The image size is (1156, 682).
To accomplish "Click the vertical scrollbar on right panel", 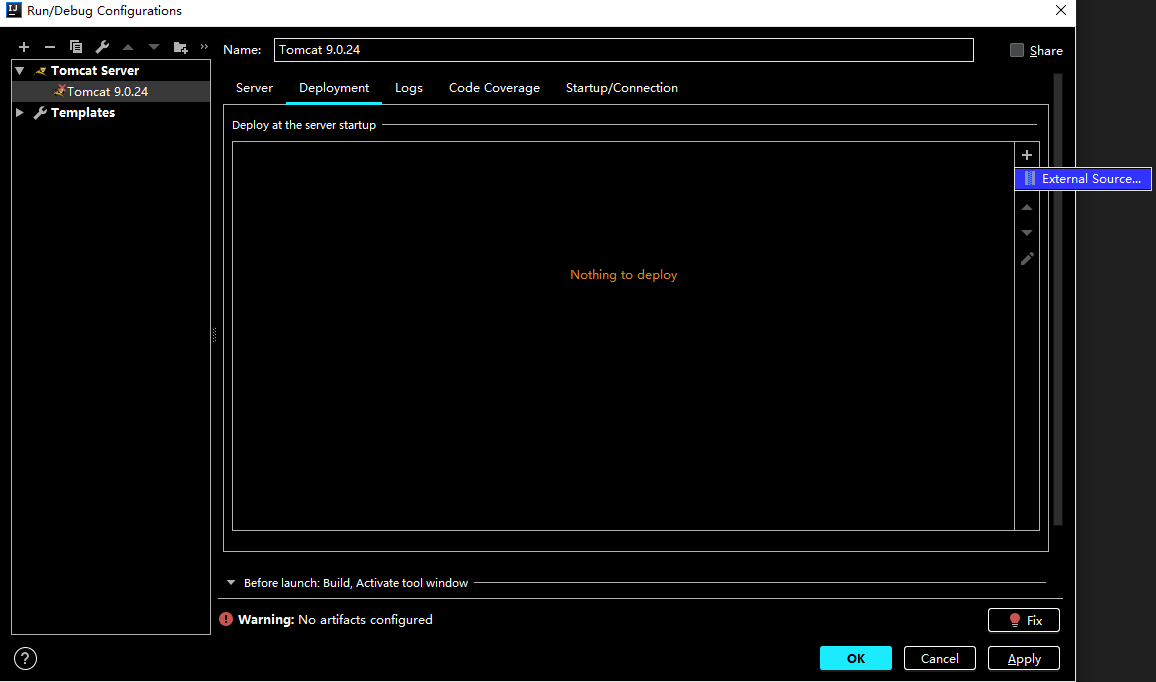I will point(1058,299).
